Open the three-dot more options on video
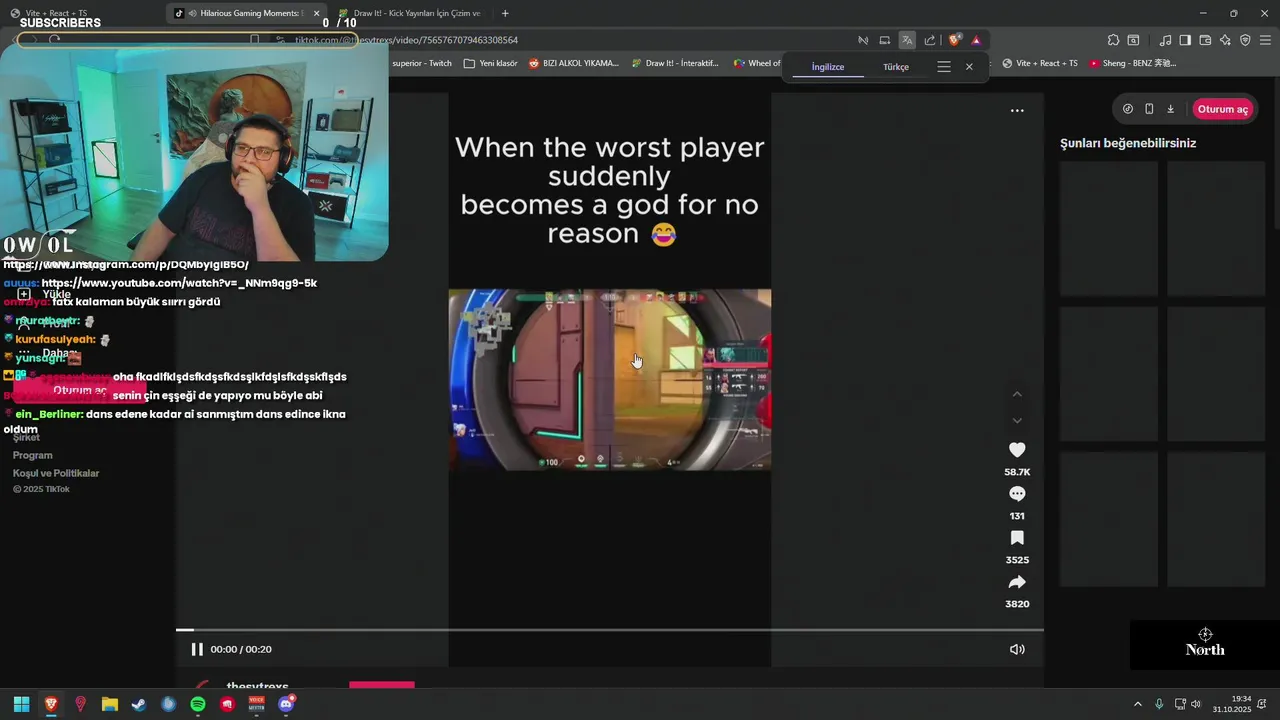Image resolution: width=1280 pixels, height=720 pixels. [1017, 111]
